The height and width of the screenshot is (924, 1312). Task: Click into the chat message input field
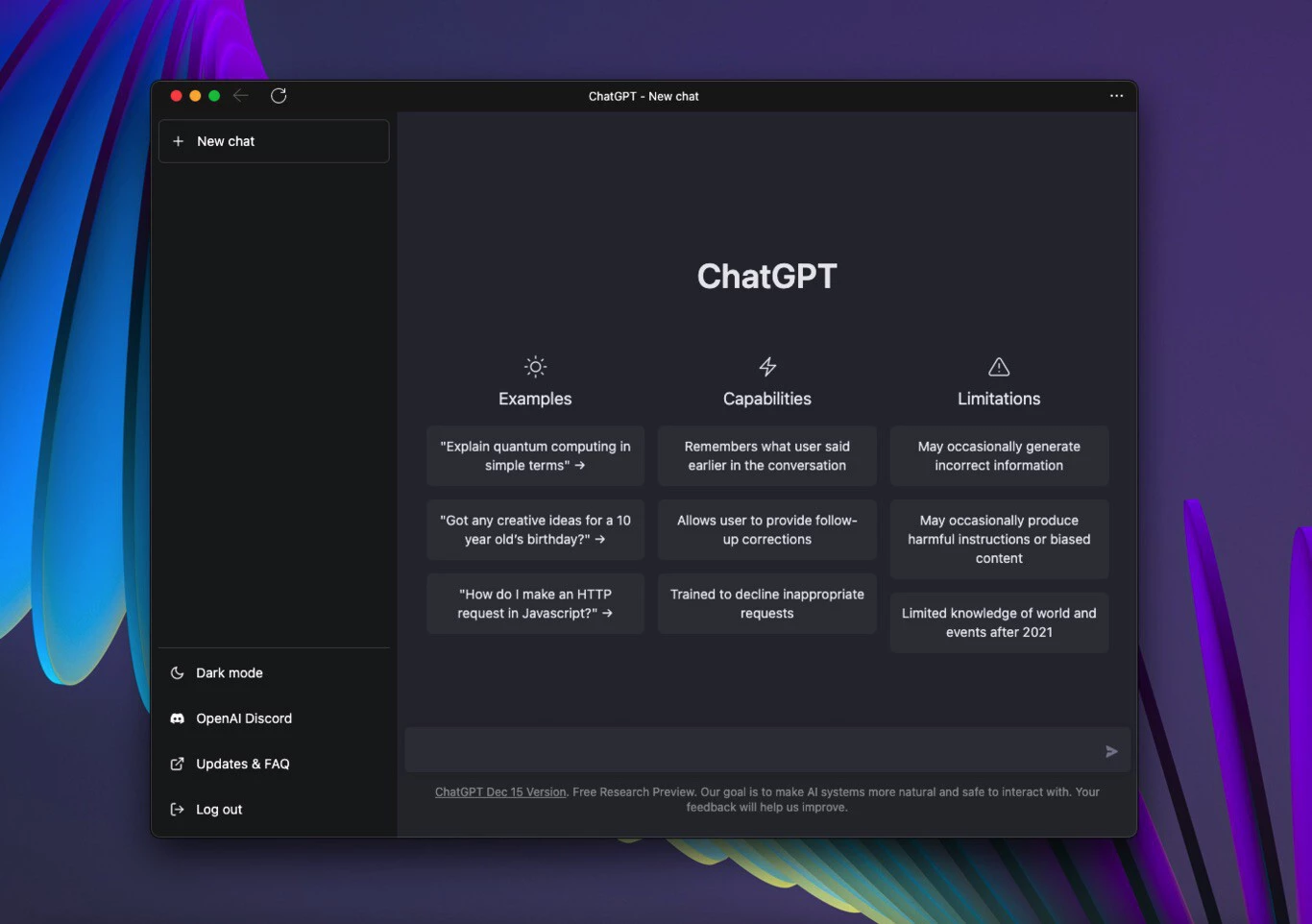749,750
